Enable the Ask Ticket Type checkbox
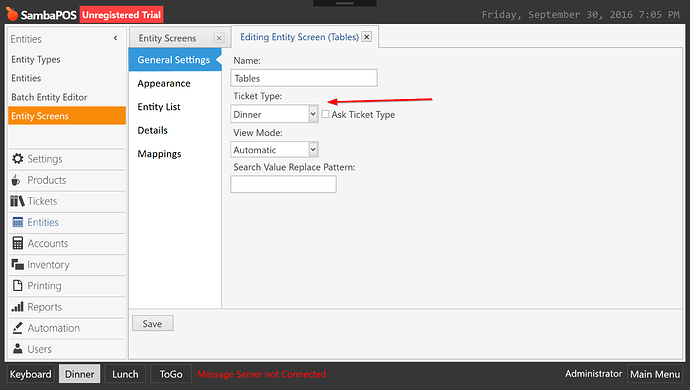 pyautogui.click(x=325, y=114)
